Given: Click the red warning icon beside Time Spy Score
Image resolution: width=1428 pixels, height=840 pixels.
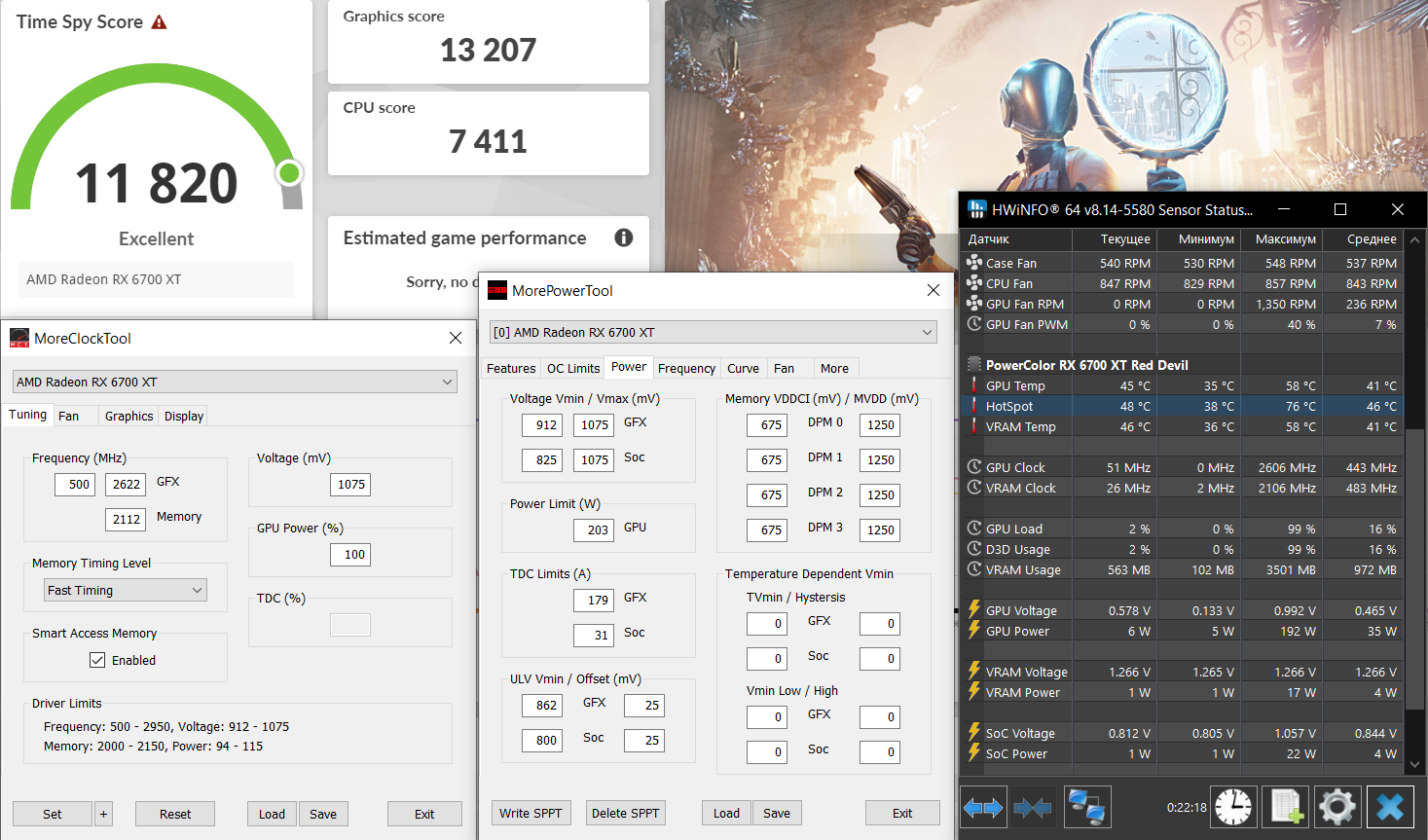Looking at the screenshot, I should (159, 21).
